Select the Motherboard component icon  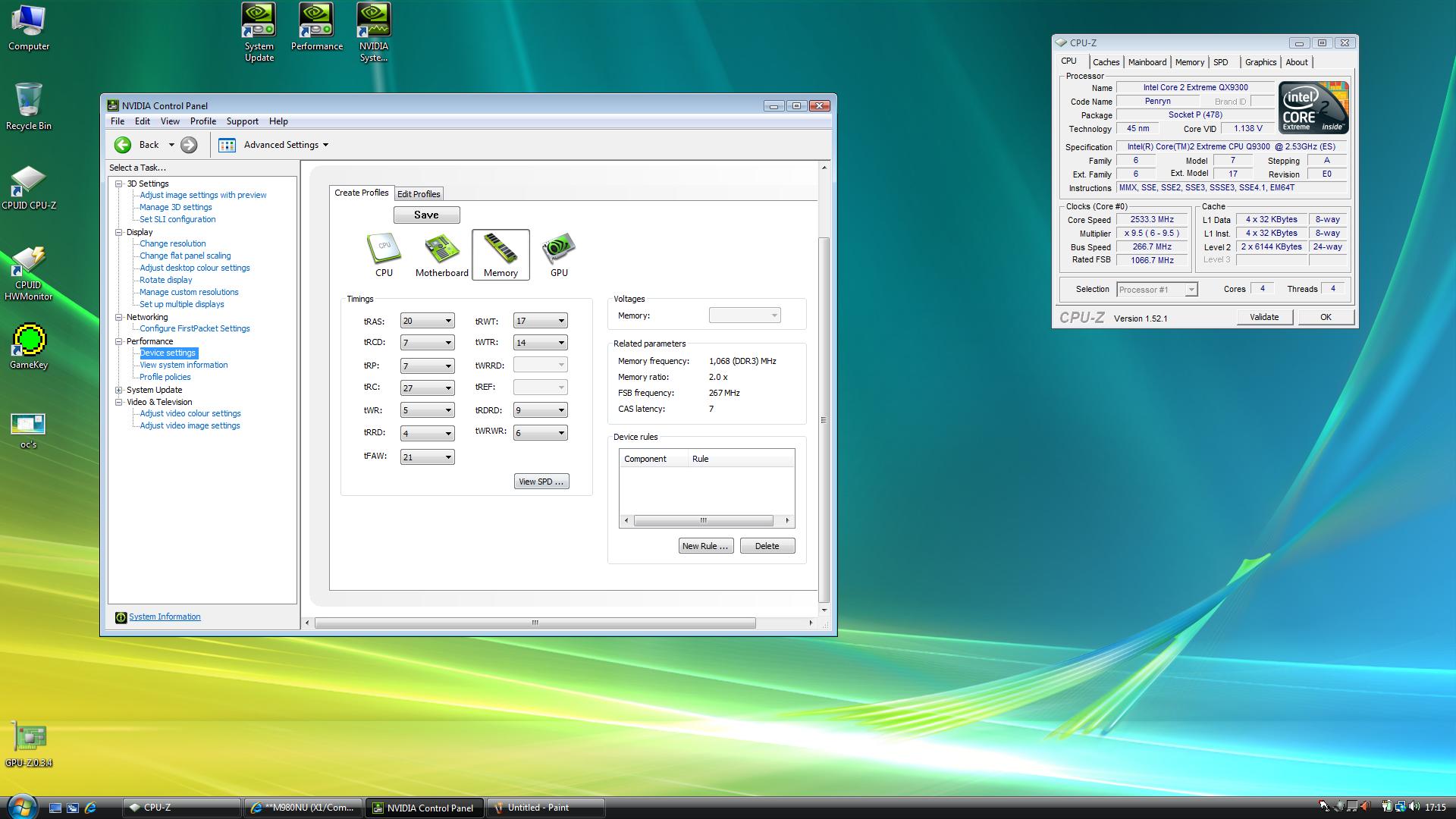[x=441, y=255]
